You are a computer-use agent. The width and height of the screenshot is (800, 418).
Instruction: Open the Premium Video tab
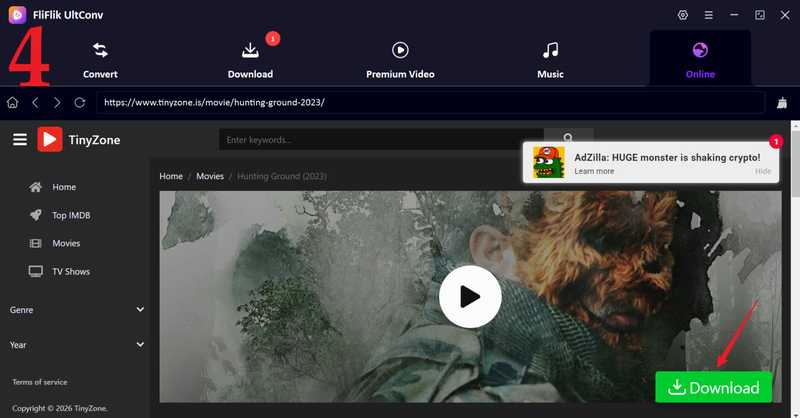point(400,60)
